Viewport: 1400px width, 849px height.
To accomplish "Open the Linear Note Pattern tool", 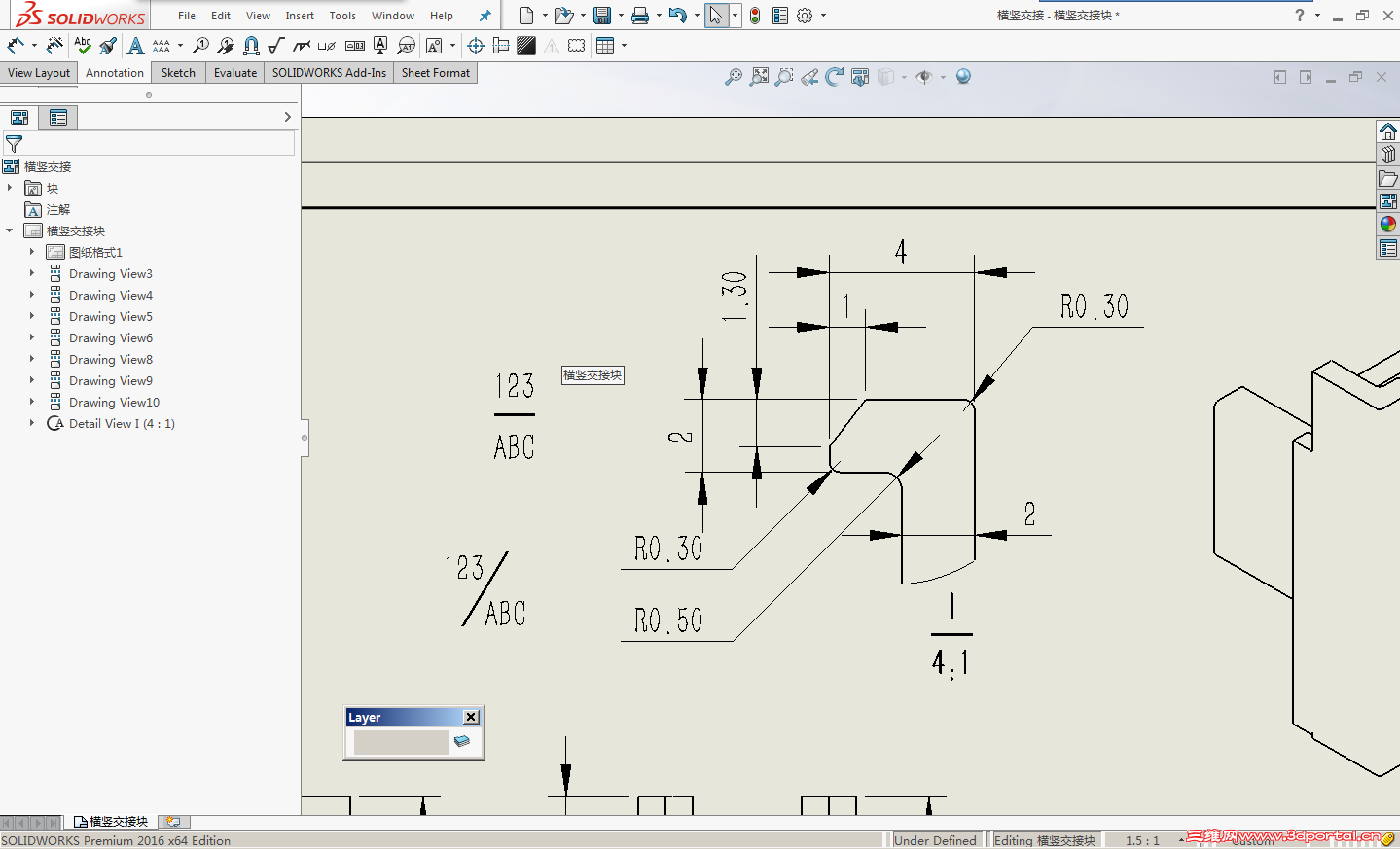I will (162, 46).
